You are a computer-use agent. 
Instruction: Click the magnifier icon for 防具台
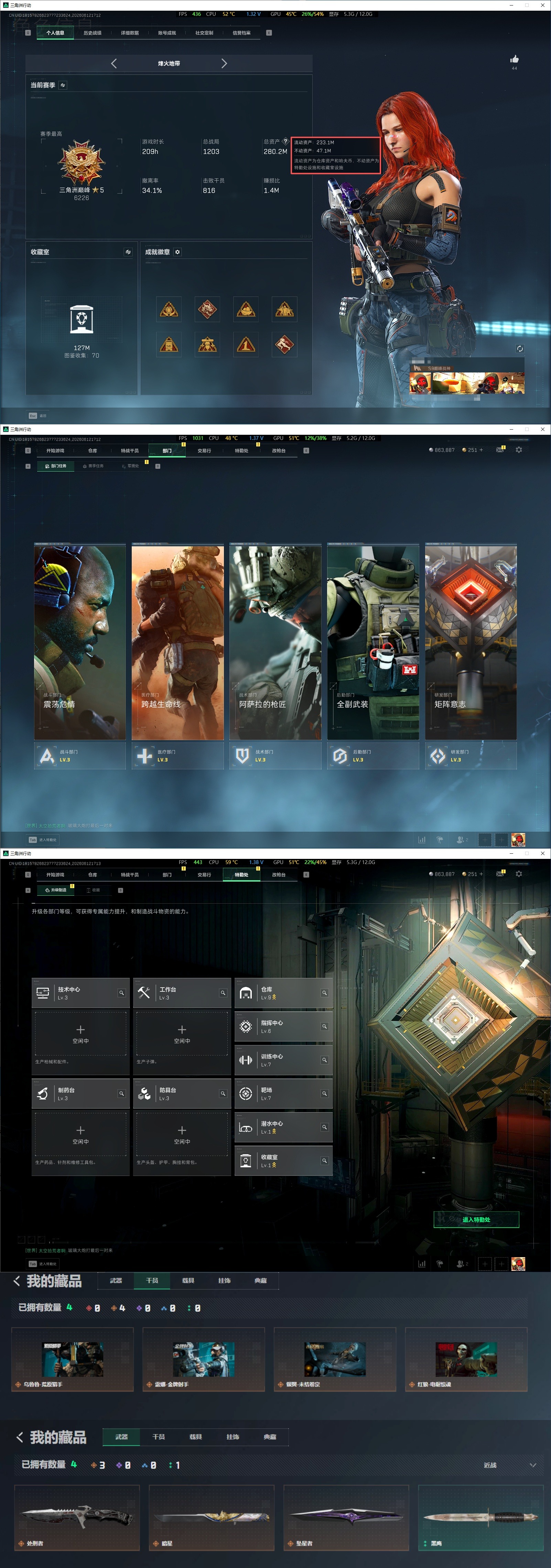223,1093
